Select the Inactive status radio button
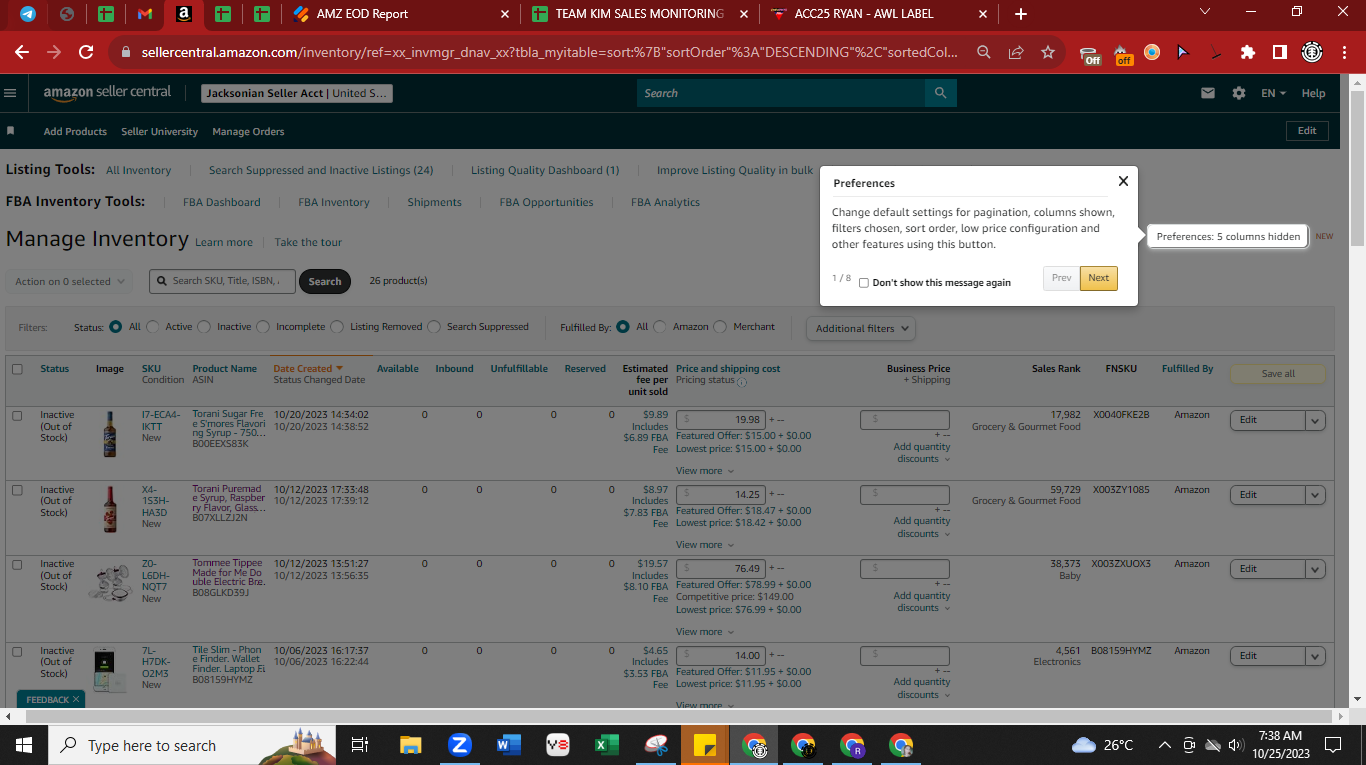1366x765 pixels. 205,327
